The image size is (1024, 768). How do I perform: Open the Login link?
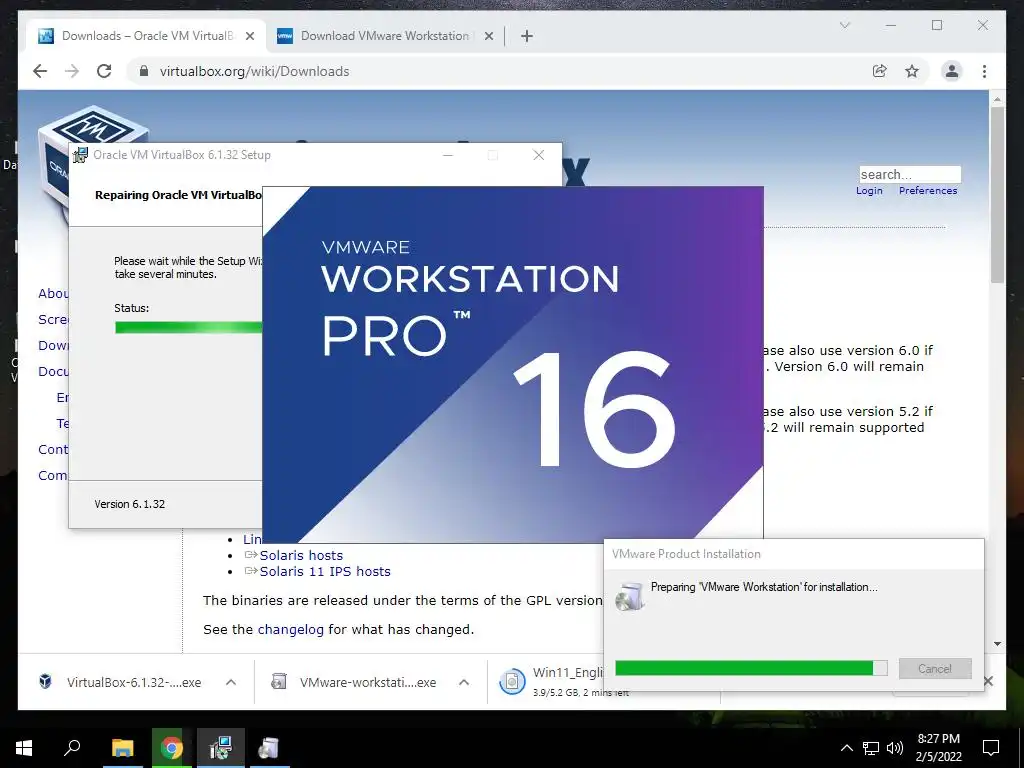pos(869,191)
